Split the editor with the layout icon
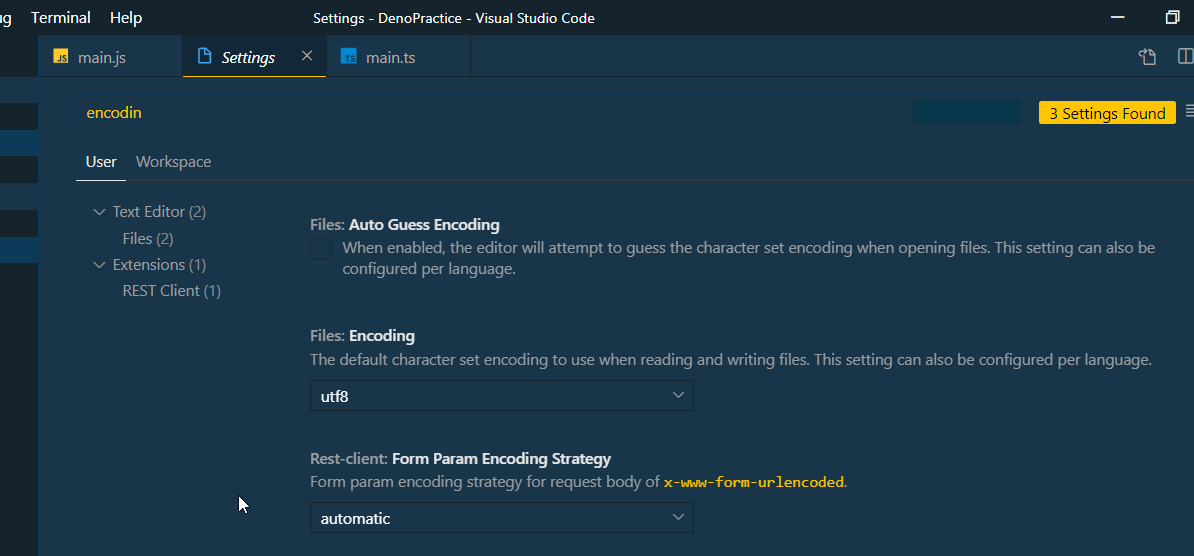Viewport: 1194px width, 556px height. coord(1185,56)
